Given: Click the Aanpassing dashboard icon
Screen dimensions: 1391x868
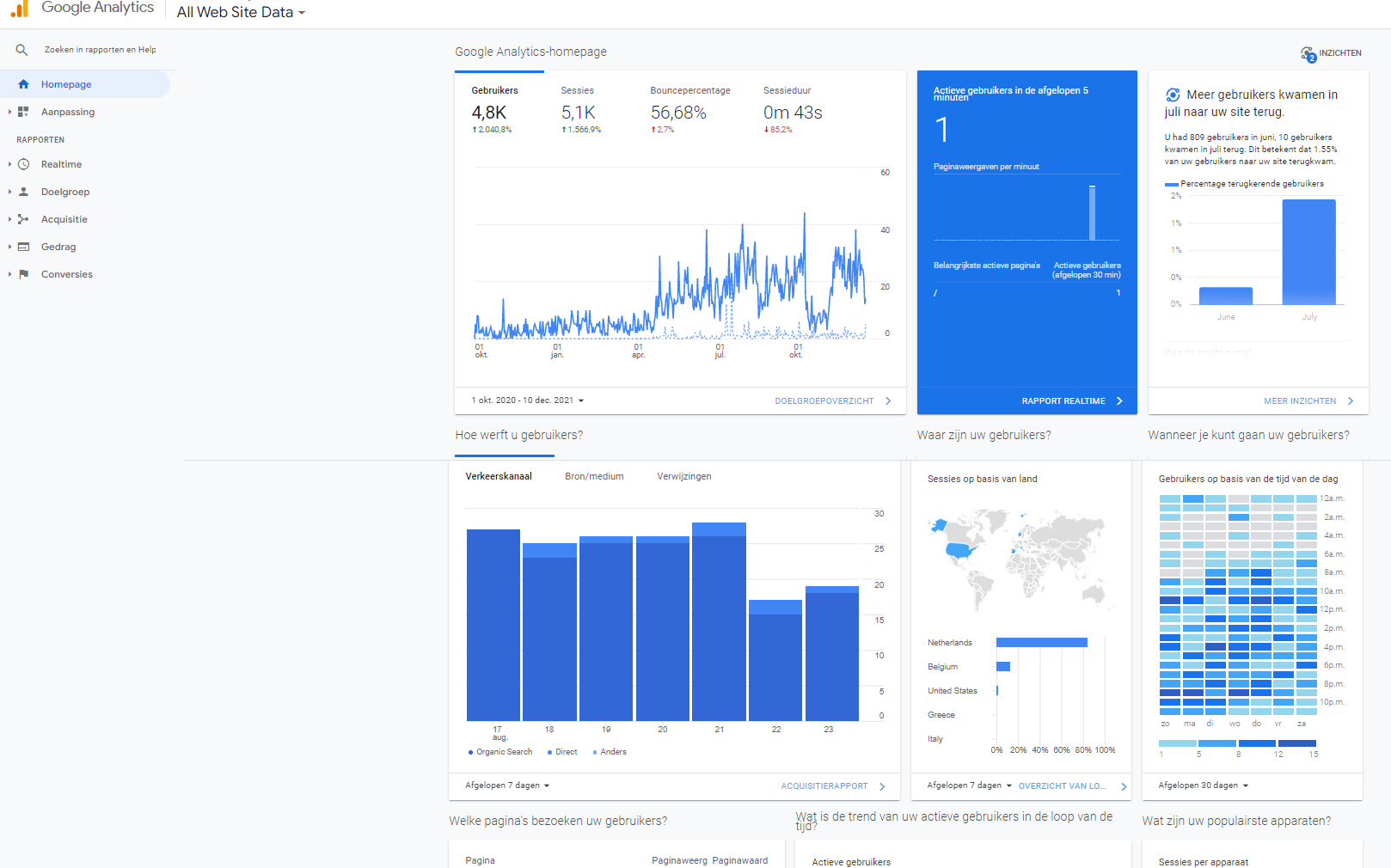Looking at the screenshot, I should click(x=23, y=112).
